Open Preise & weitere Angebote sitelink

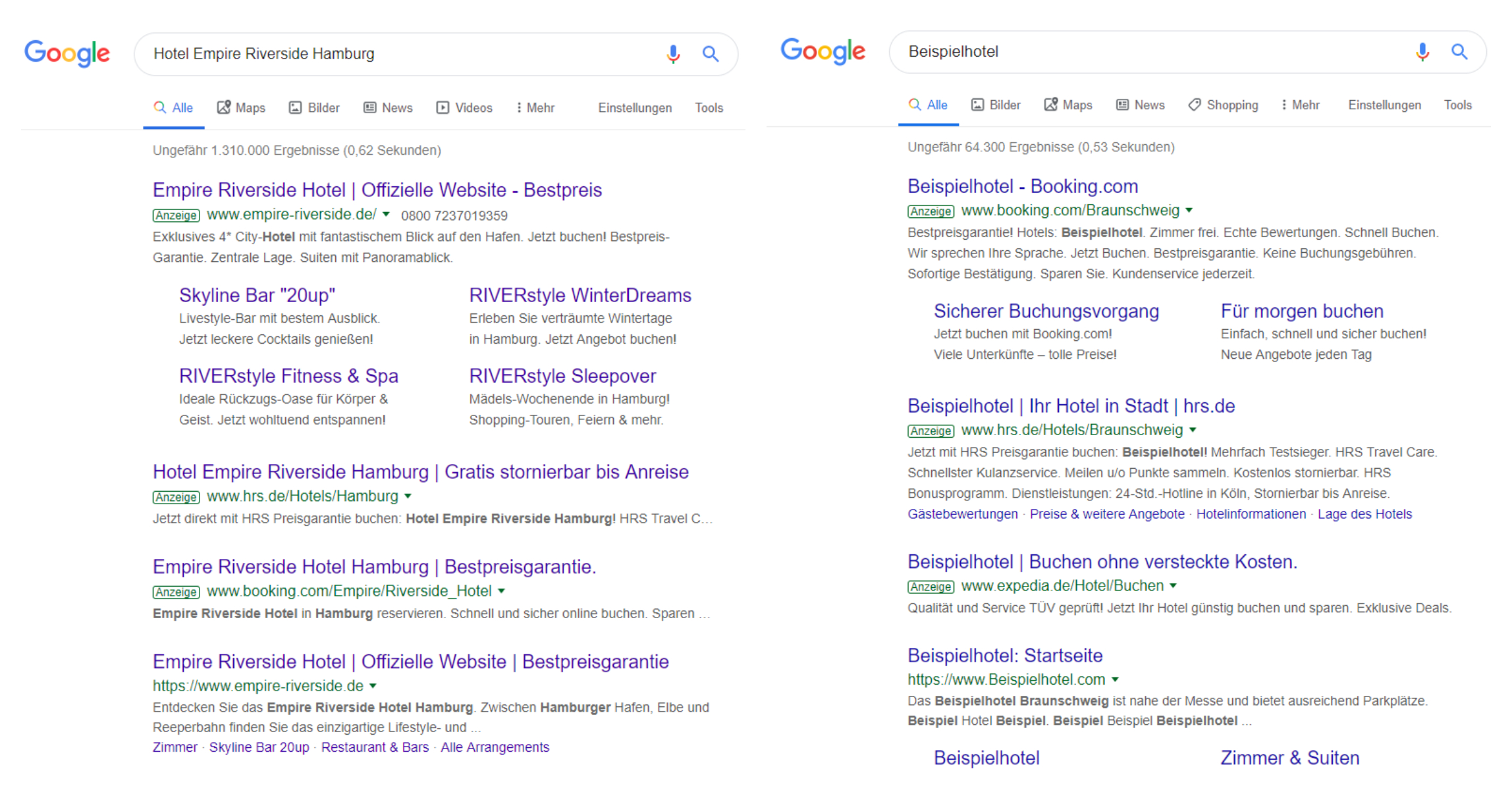pyautogui.click(x=1107, y=514)
